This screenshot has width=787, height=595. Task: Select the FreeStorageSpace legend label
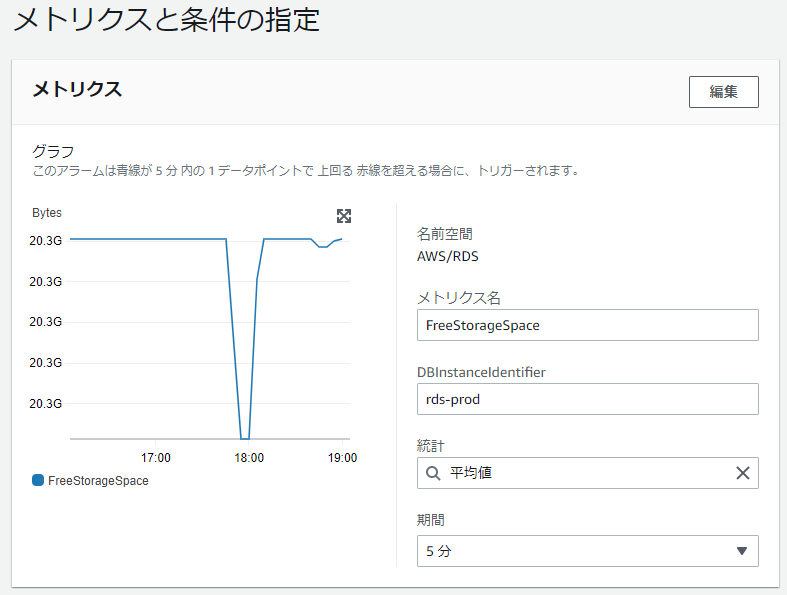[x=98, y=481]
